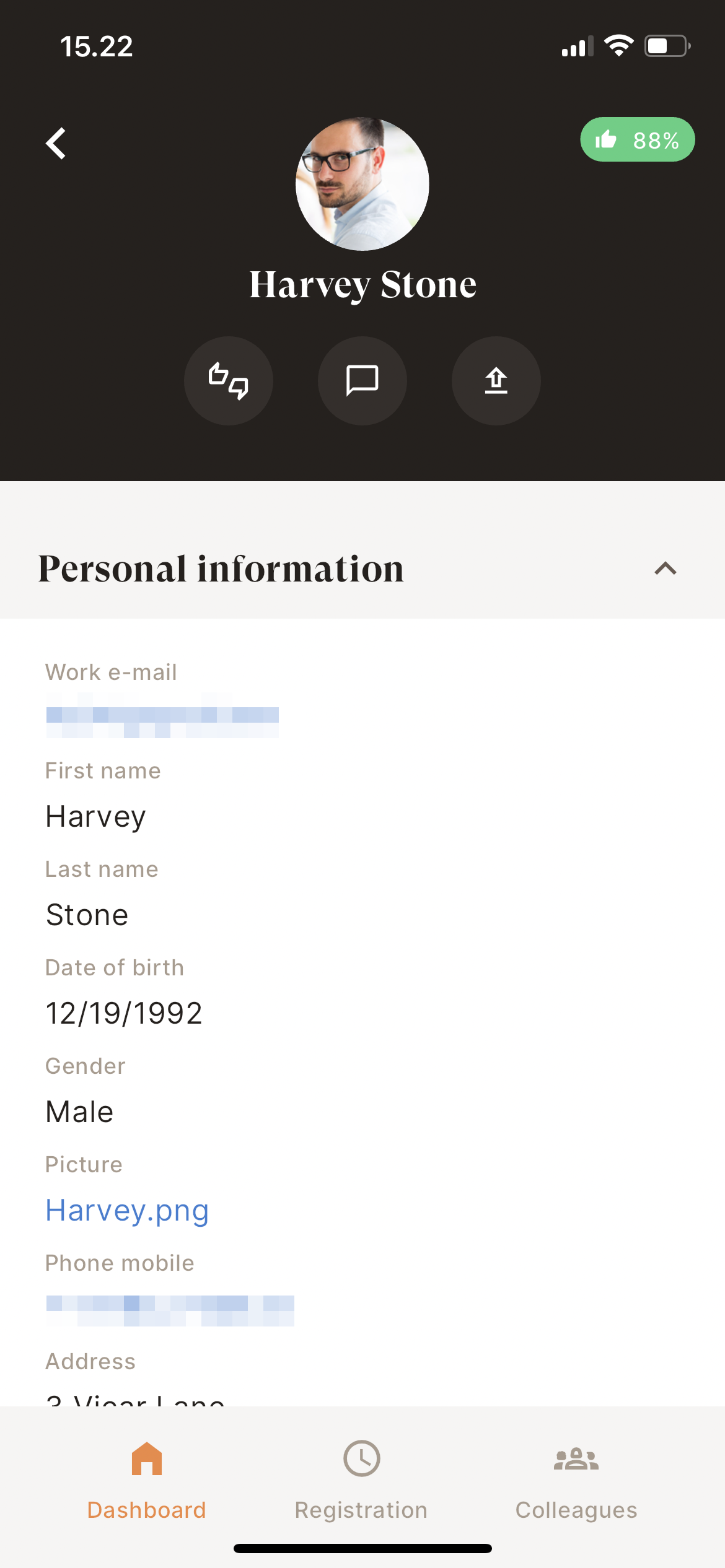The width and height of the screenshot is (725, 1568).
Task: Tap the Last name value Stone
Action: (87, 915)
